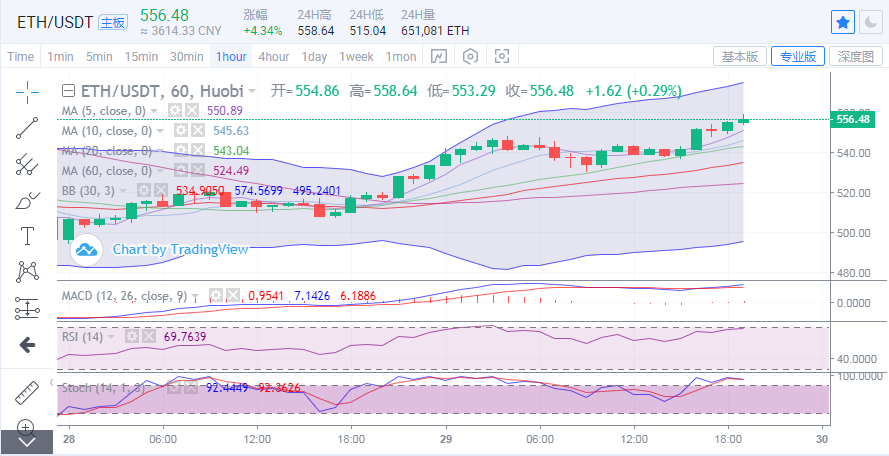The image size is (889, 456).
Task: Click the 主板 main board badge
Action: [x=113, y=22]
